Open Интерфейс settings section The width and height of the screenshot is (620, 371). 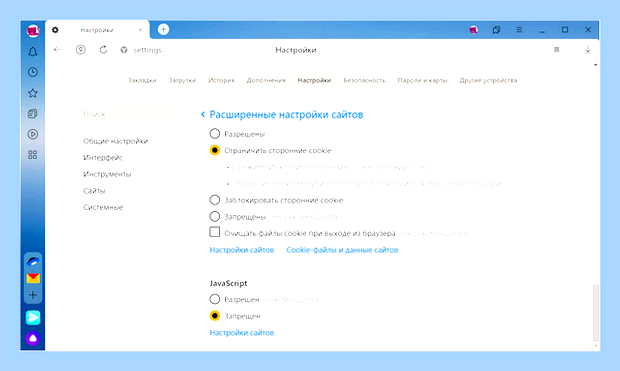tap(103, 157)
